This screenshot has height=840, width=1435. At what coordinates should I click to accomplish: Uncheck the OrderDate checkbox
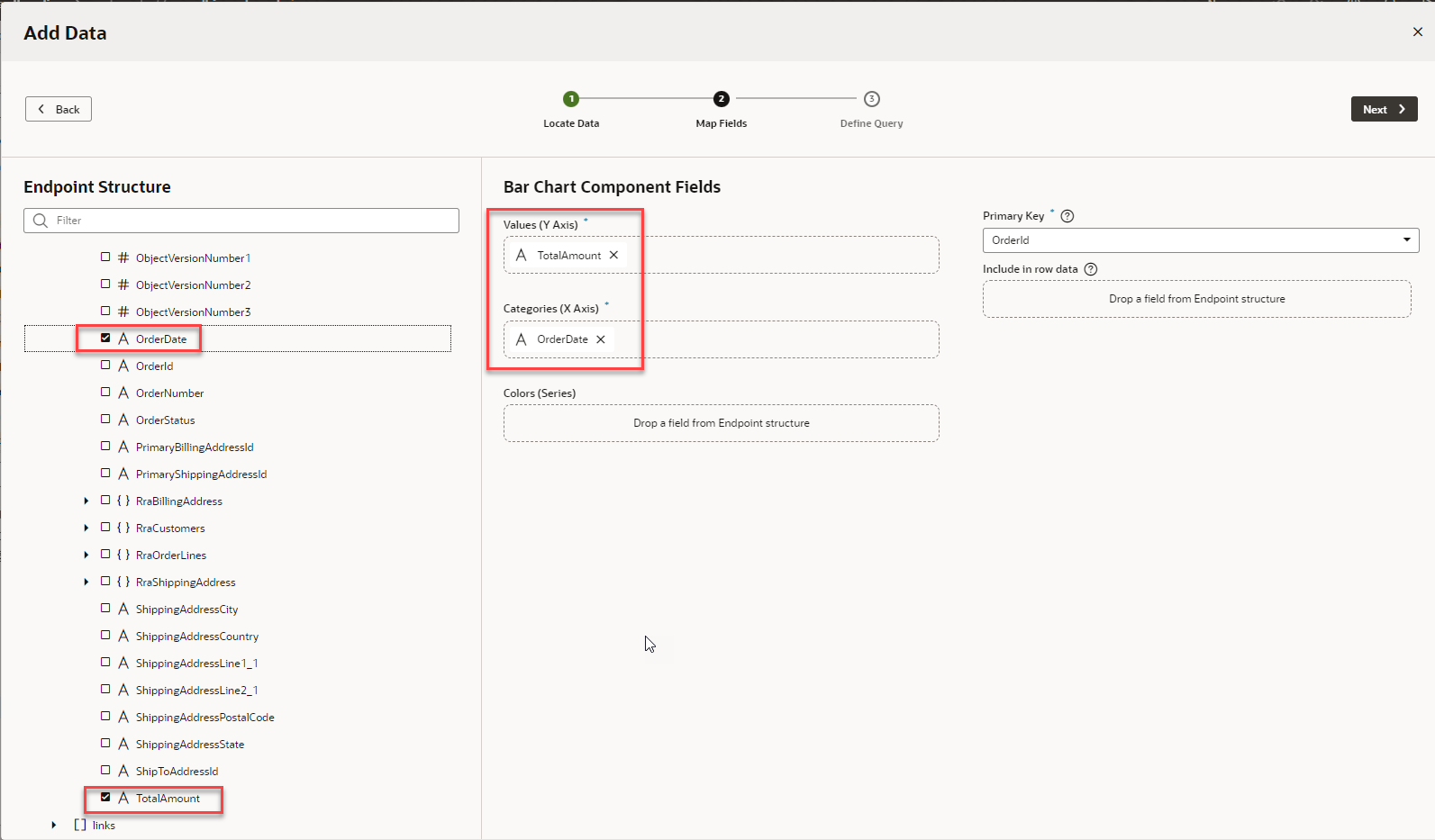click(105, 339)
